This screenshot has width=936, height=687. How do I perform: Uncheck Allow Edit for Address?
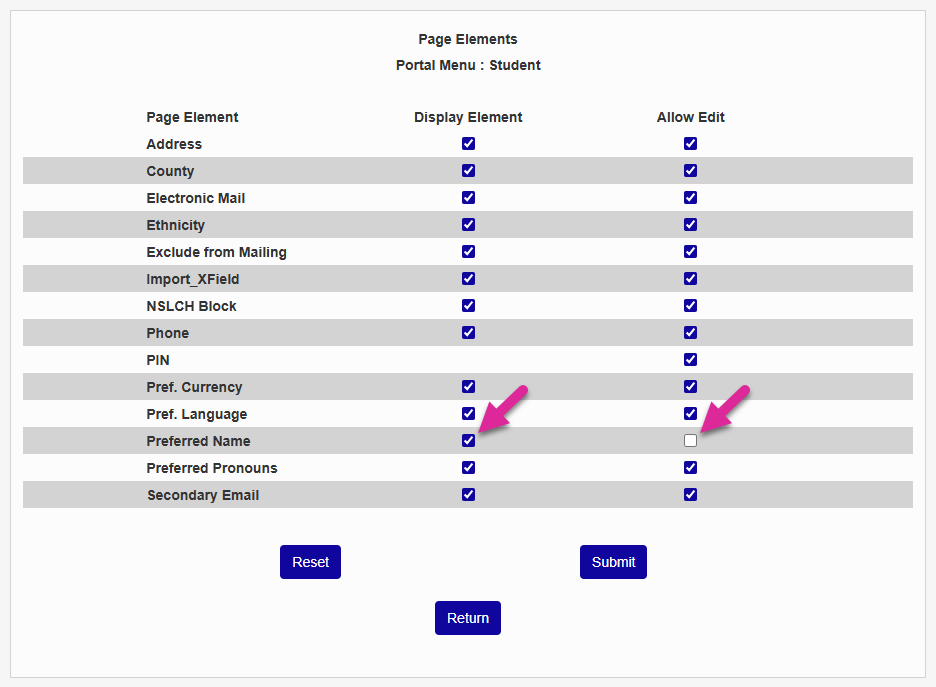tap(691, 144)
